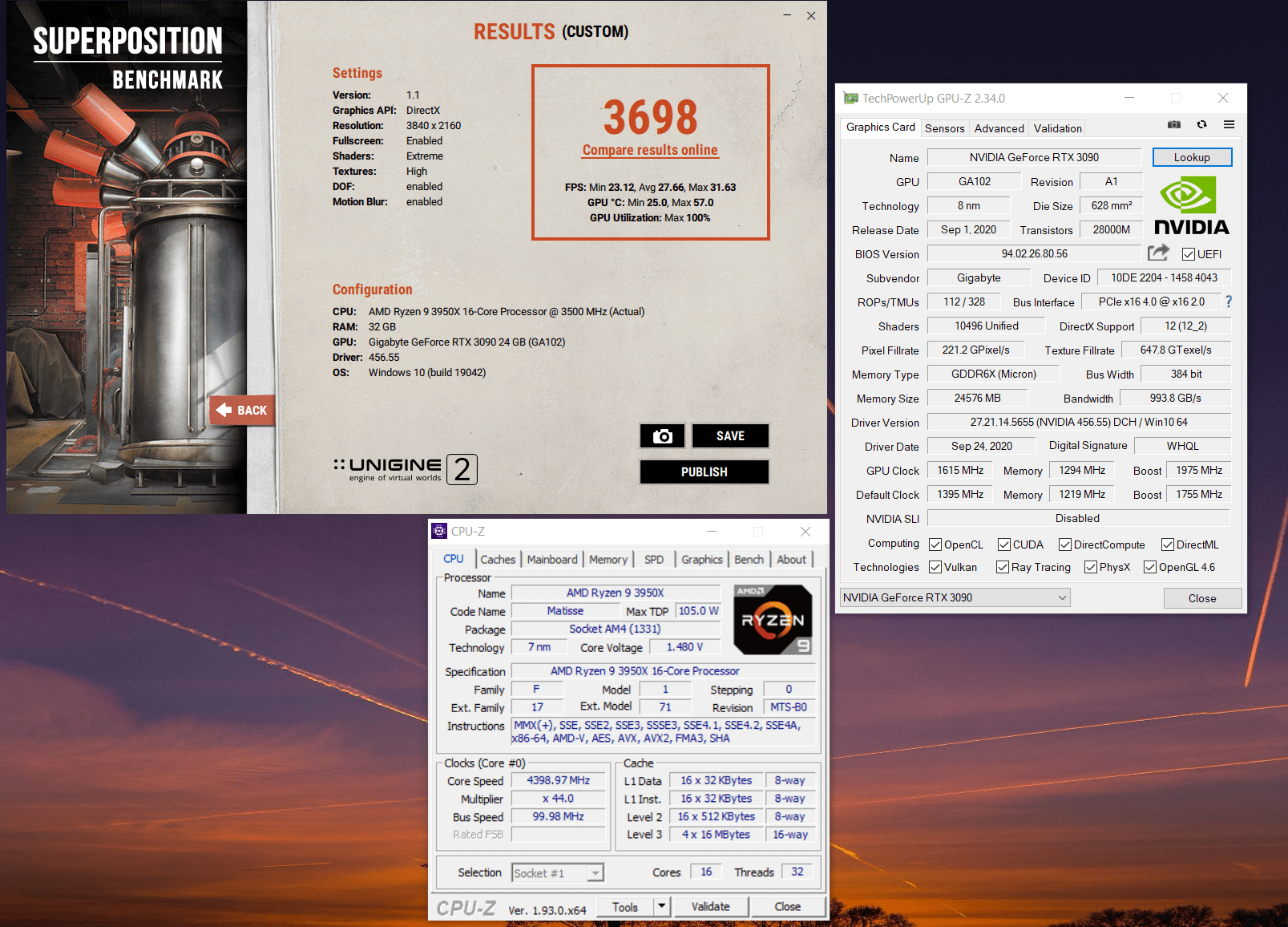This screenshot has height=927, width=1288.
Task: Open the About tab in CPU-Z
Action: (x=791, y=559)
